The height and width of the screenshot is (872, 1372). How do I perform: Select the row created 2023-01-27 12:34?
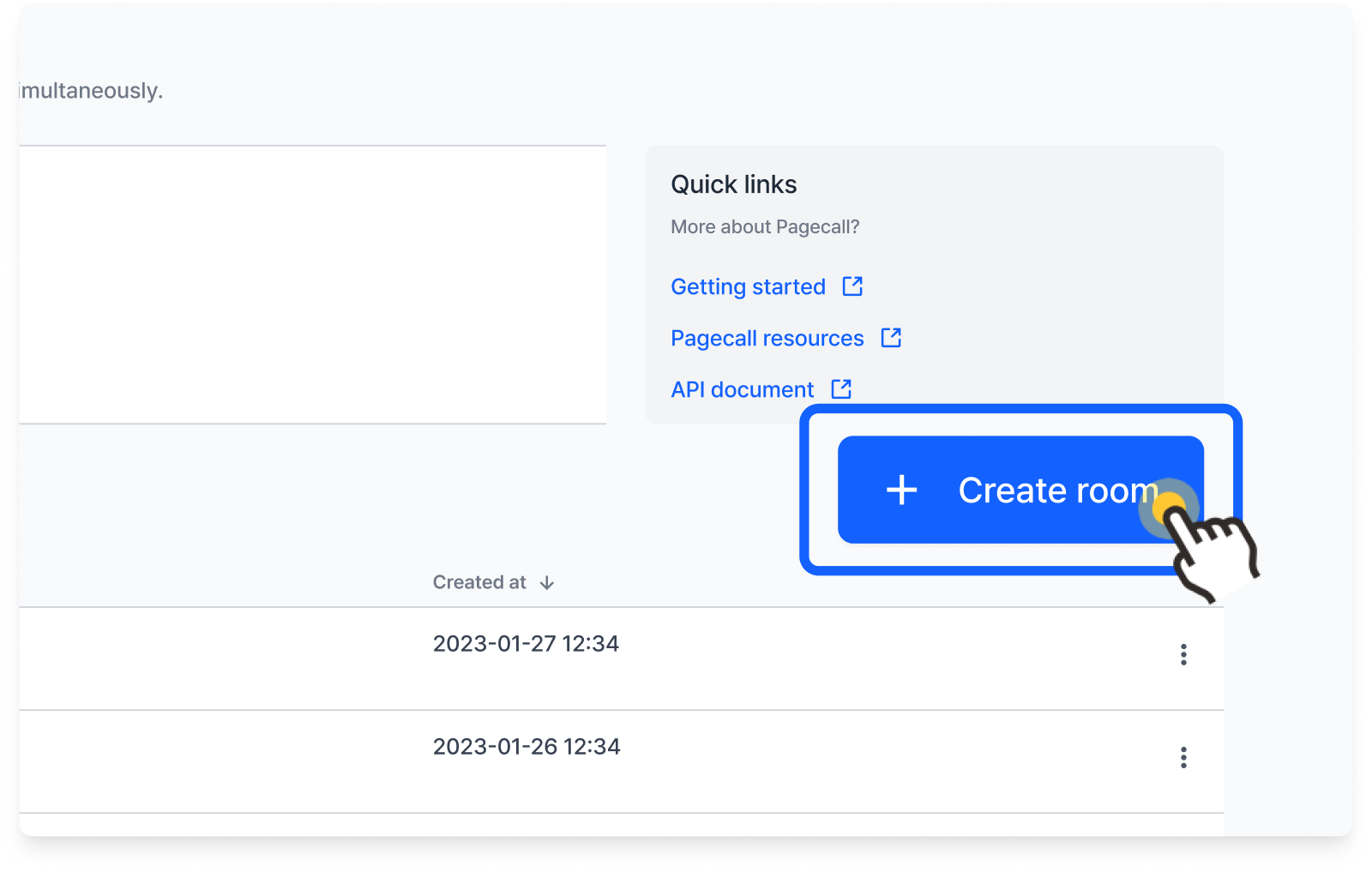(x=621, y=659)
